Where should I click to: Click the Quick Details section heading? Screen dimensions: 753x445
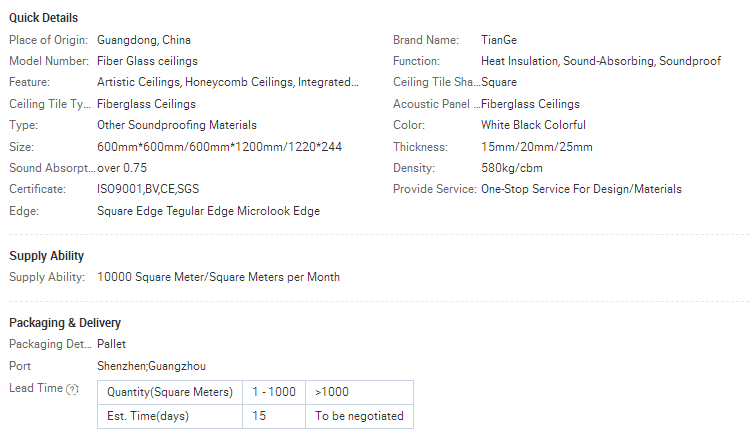pos(43,18)
